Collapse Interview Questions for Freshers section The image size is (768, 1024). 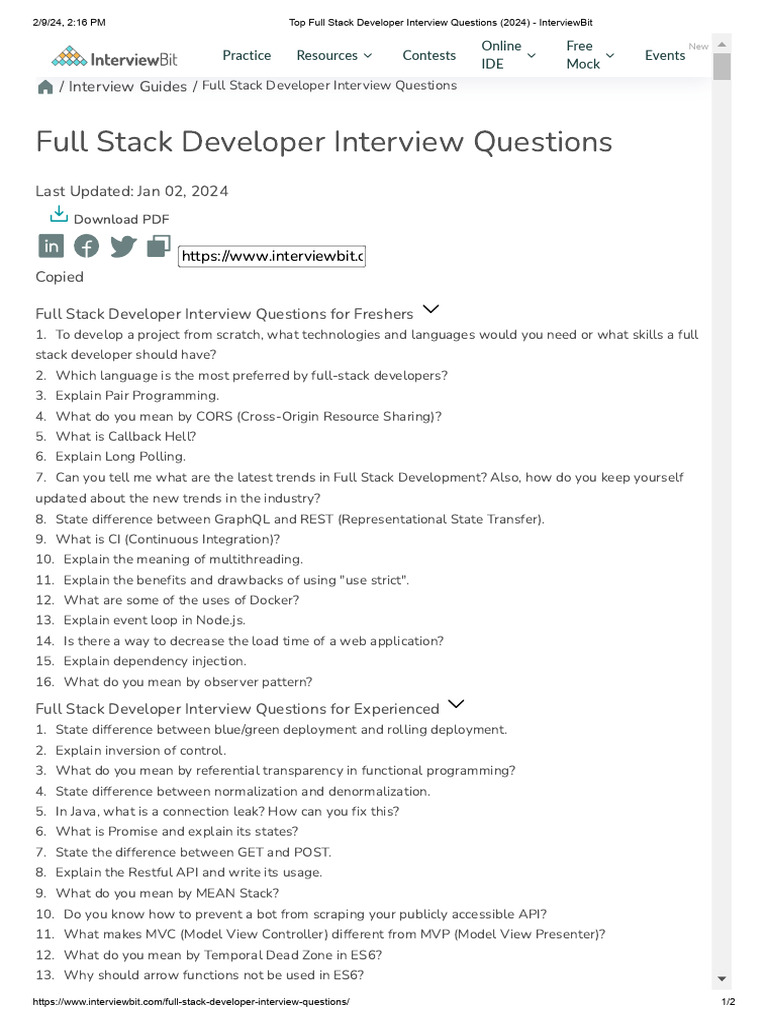coord(431,310)
